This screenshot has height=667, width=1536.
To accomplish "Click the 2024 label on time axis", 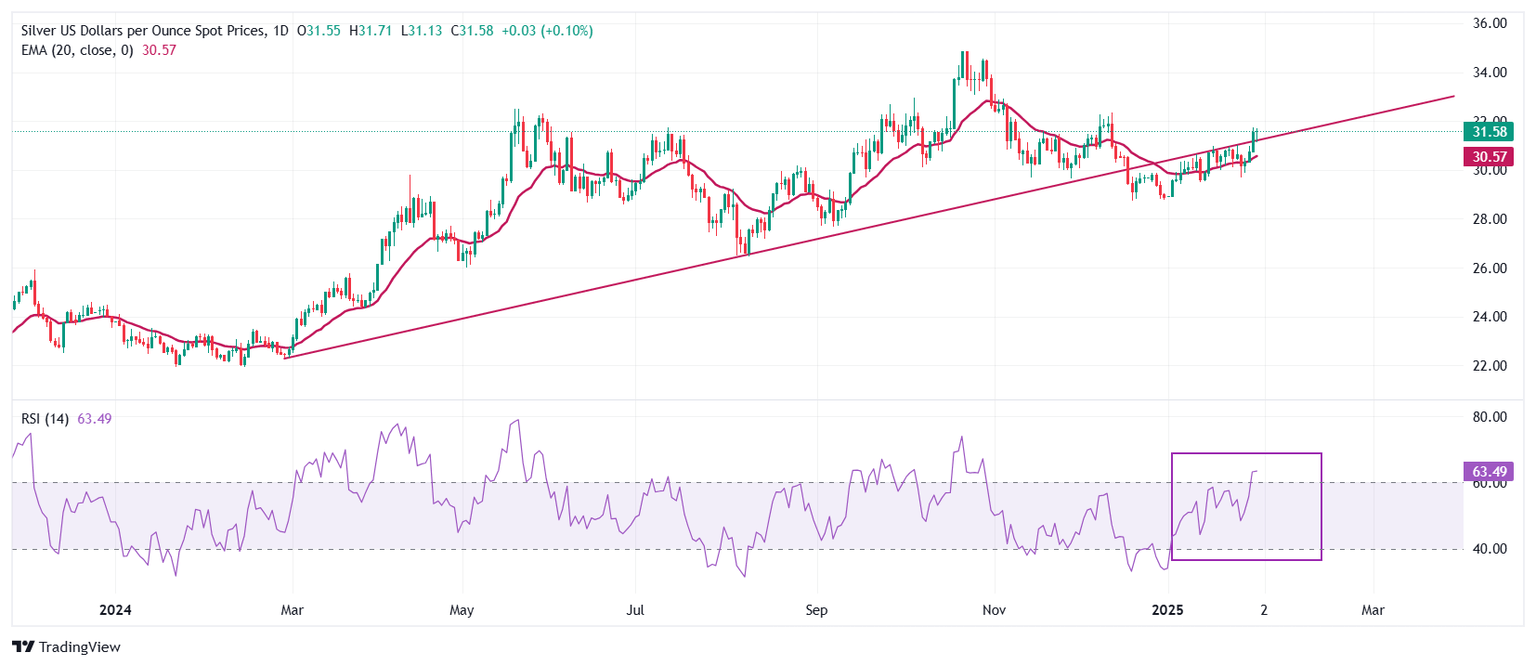I will point(116,609).
